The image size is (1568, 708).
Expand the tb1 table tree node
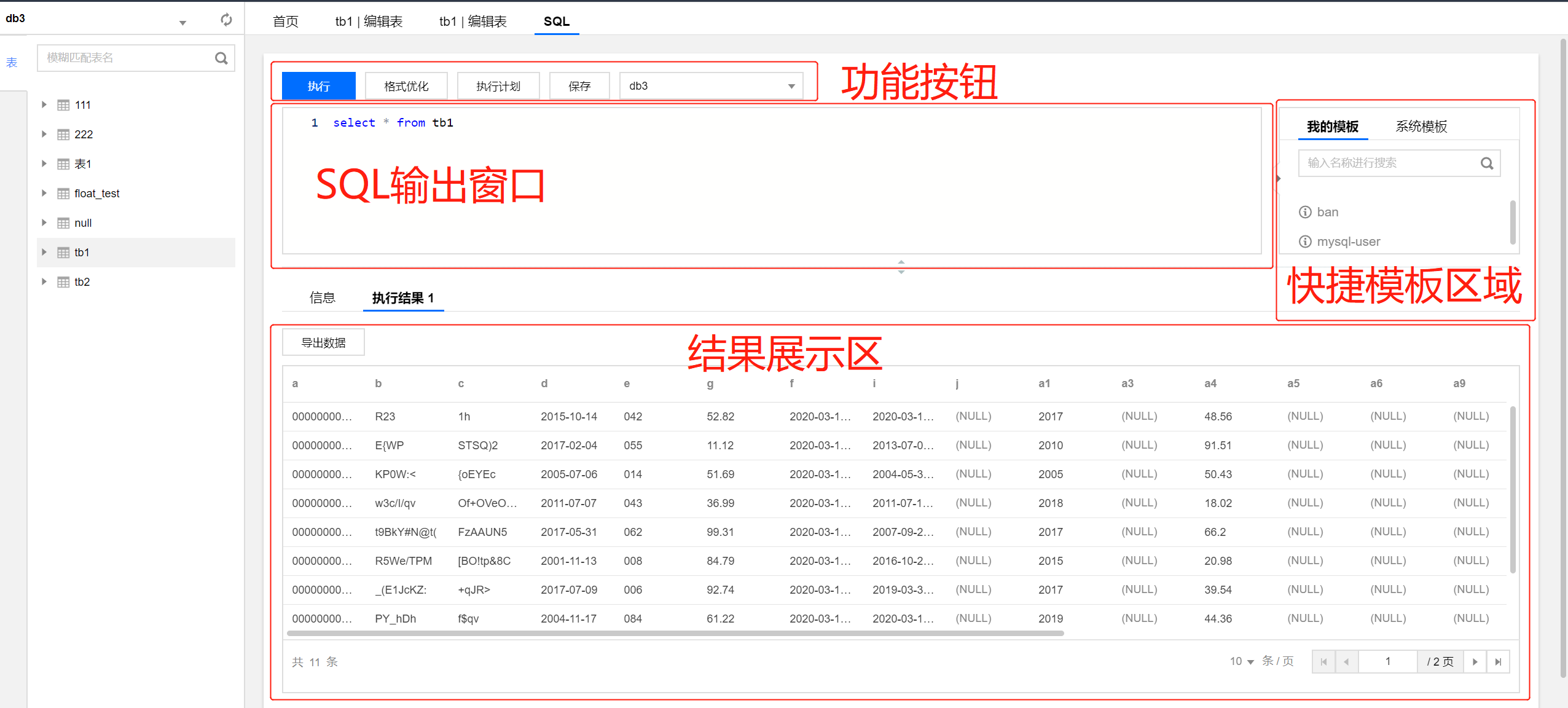click(44, 253)
